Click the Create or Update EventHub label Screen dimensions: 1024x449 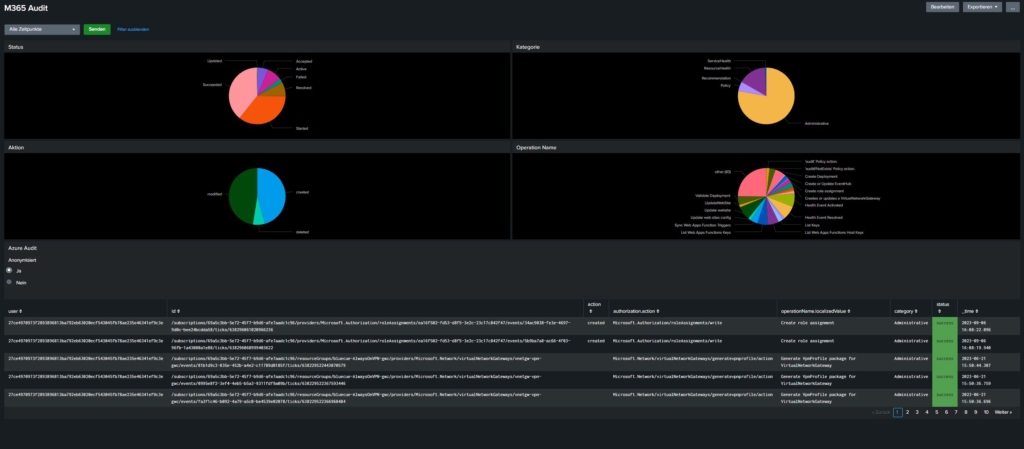point(828,184)
